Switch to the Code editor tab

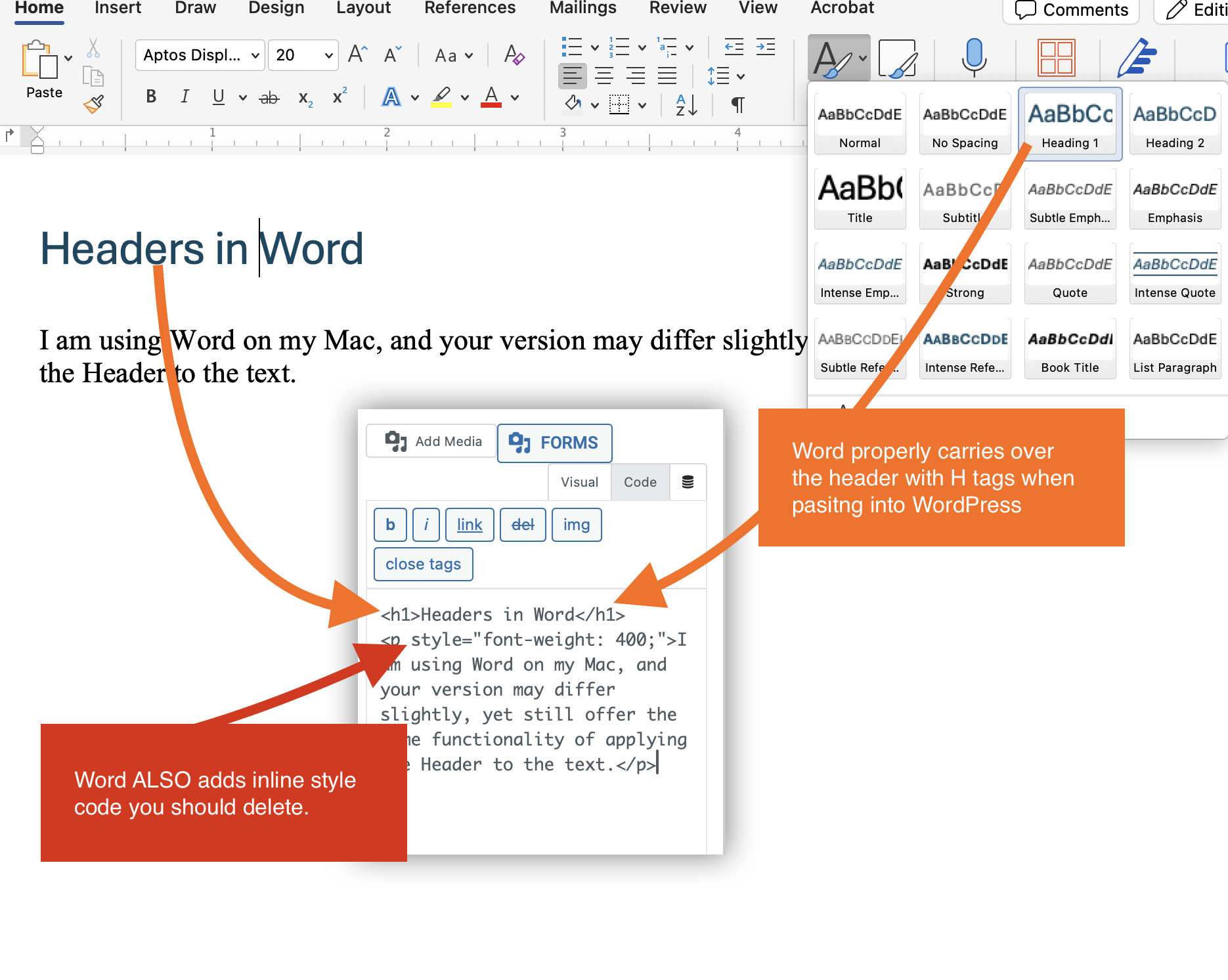(x=640, y=482)
